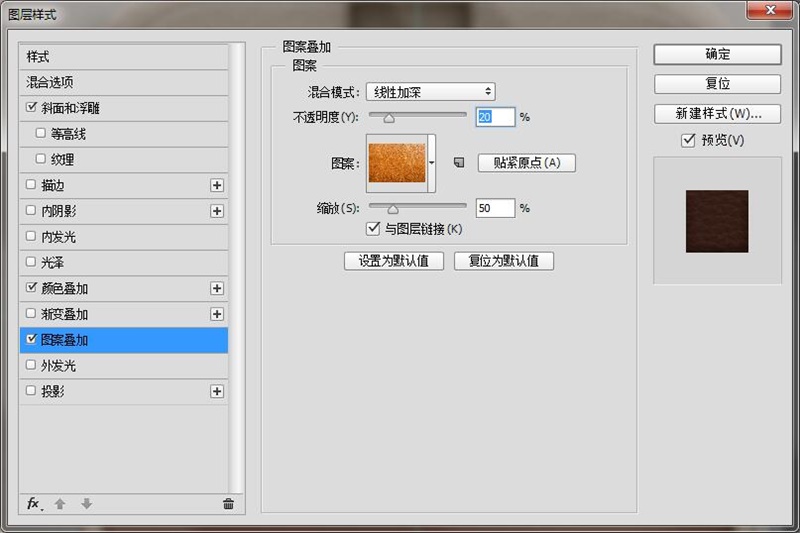Enable 外发光 checkbox
The width and height of the screenshot is (800, 533).
pyautogui.click(x=31, y=365)
